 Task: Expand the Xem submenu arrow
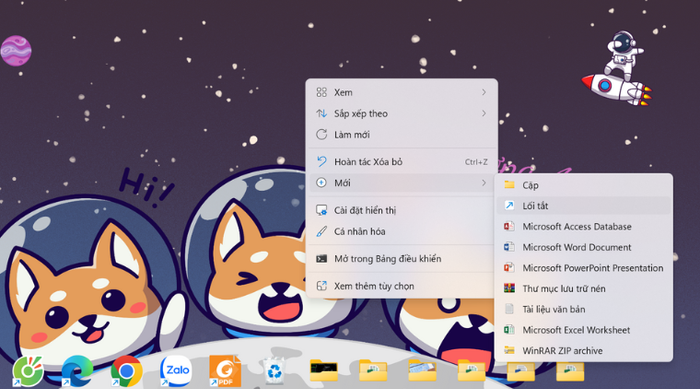tap(484, 92)
